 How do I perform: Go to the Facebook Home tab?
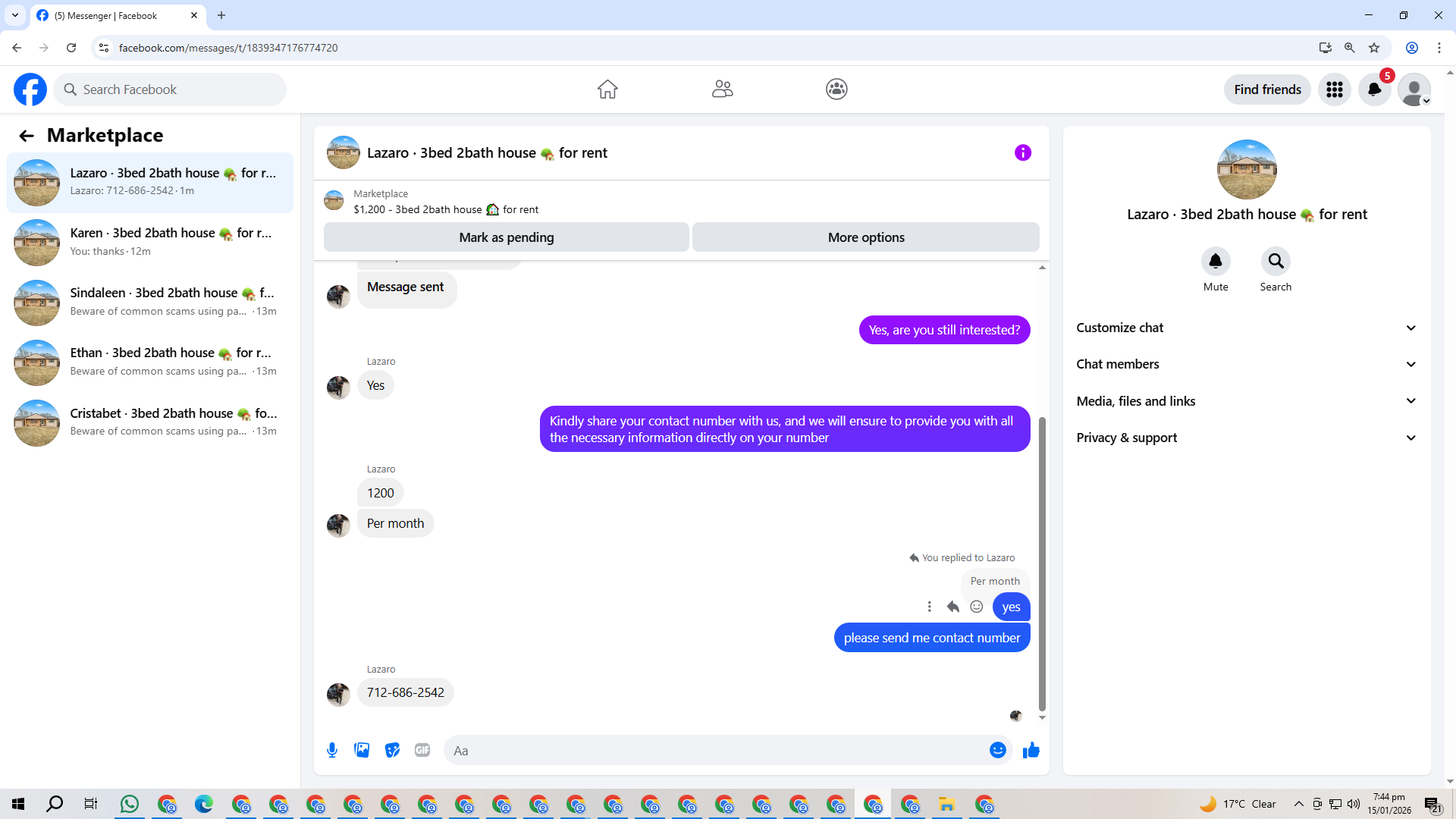click(x=607, y=89)
